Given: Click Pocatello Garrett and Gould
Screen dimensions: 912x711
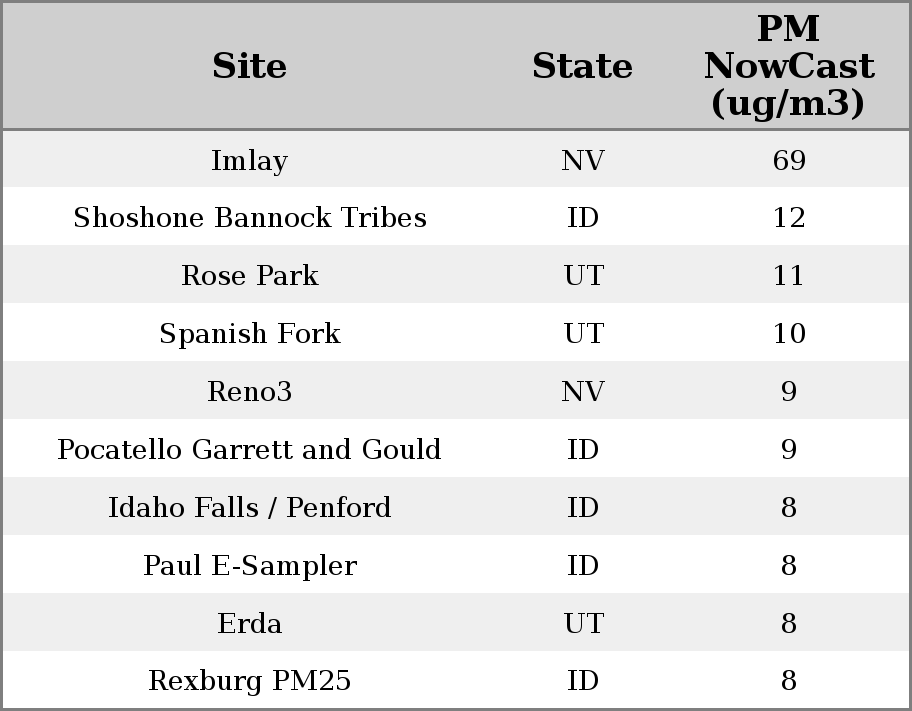Looking at the screenshot, I should (x=249, y=450).
